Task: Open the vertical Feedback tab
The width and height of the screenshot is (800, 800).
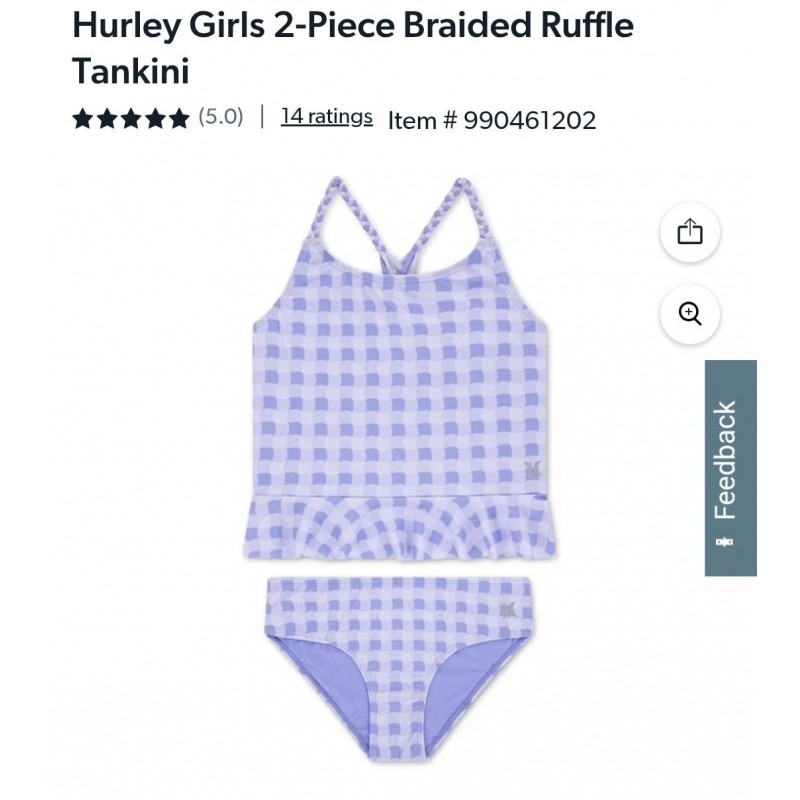Action: pos(731,468)
